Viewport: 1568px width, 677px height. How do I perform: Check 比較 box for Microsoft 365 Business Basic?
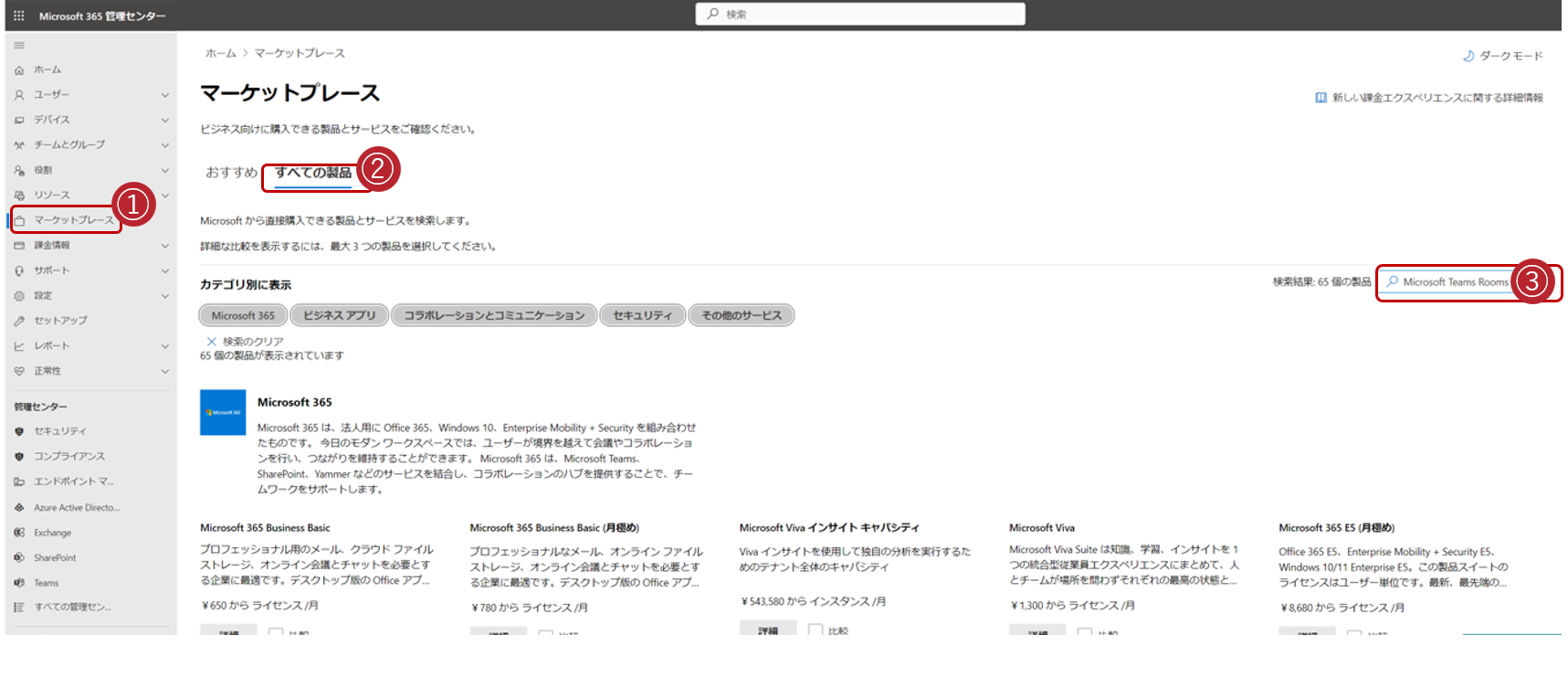[276, 632]
